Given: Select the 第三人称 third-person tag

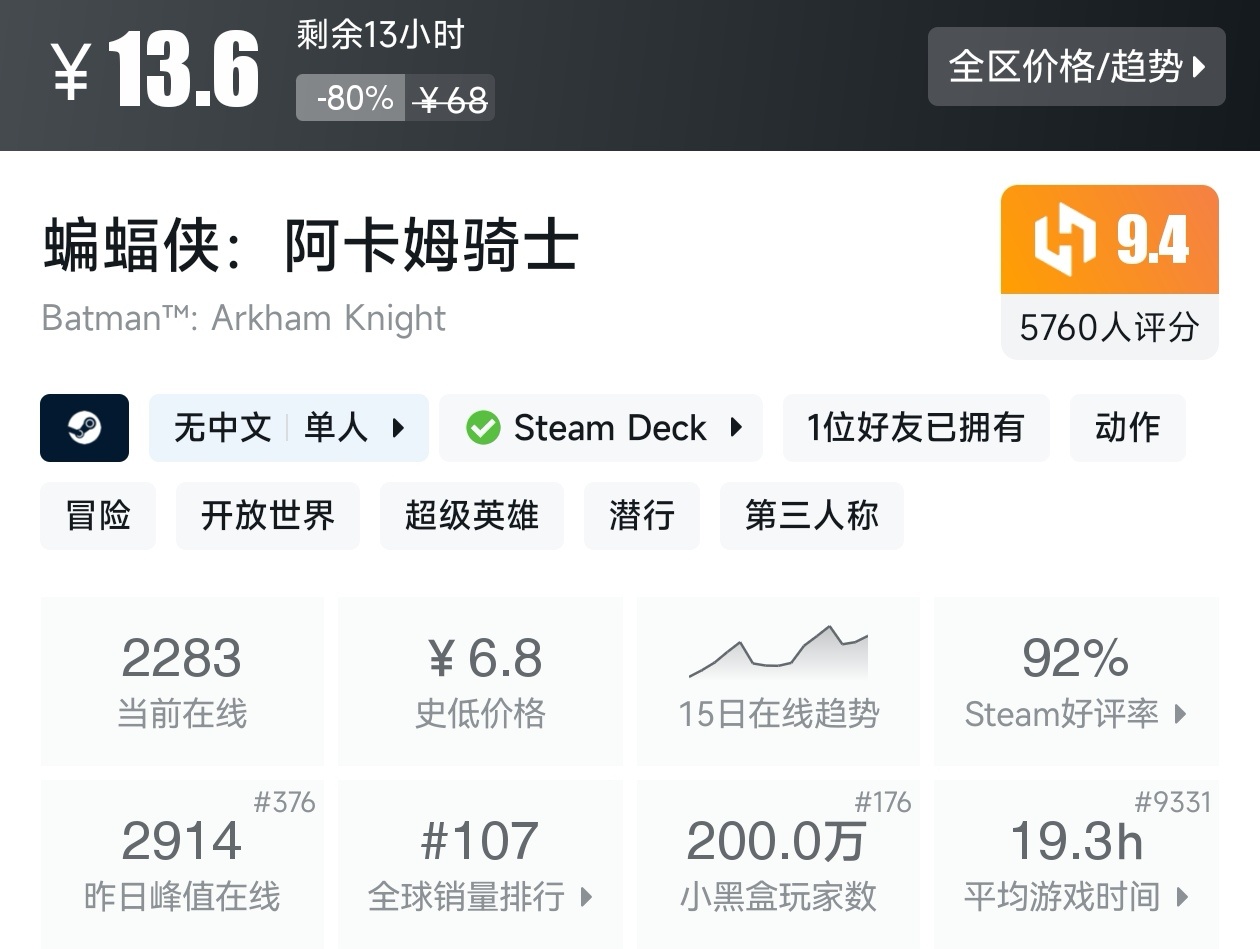Looking at the screenshot, I should pyautogui.click(x=811, y=516).
